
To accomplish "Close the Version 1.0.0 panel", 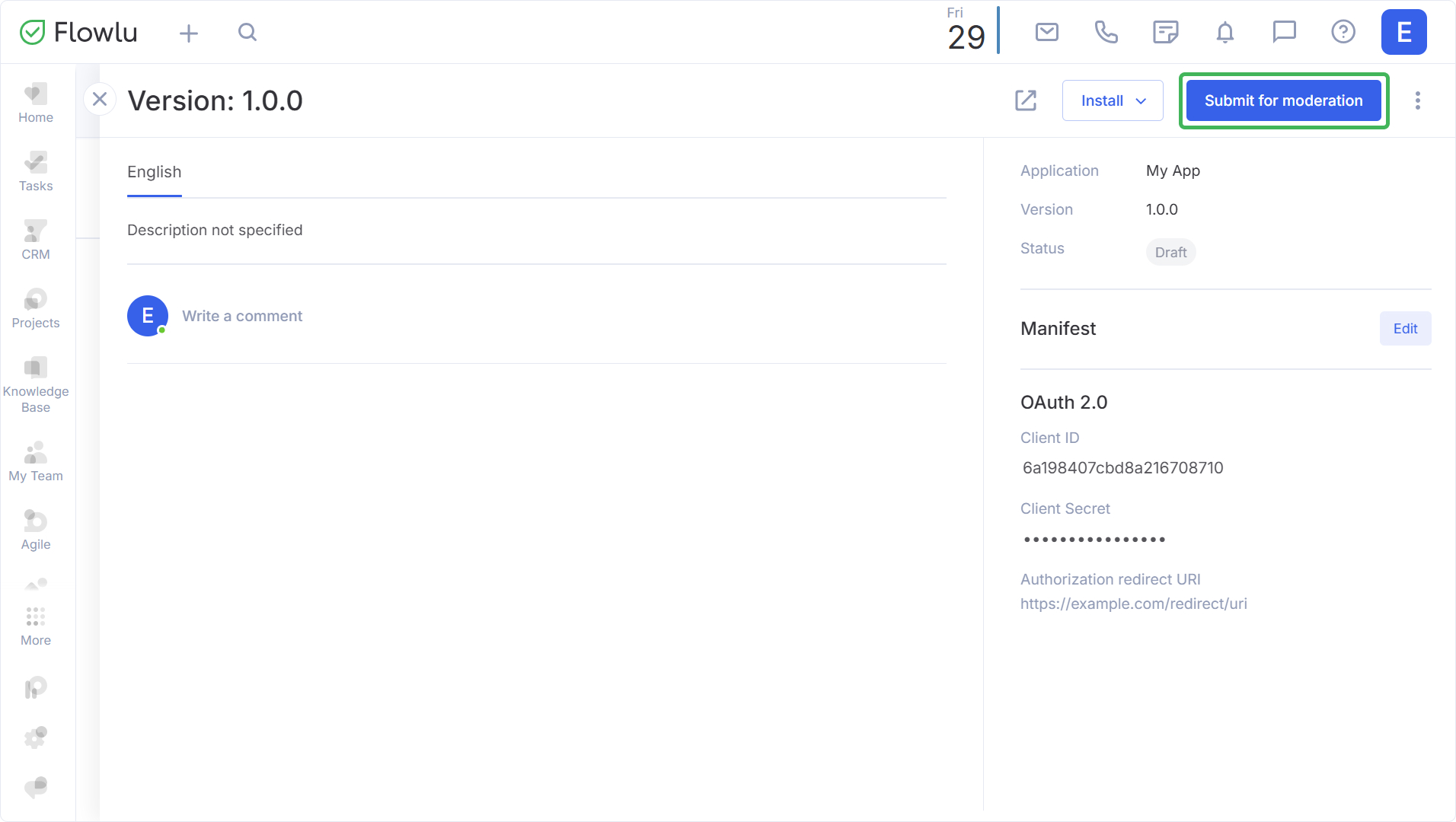I will tap(100, 100).
